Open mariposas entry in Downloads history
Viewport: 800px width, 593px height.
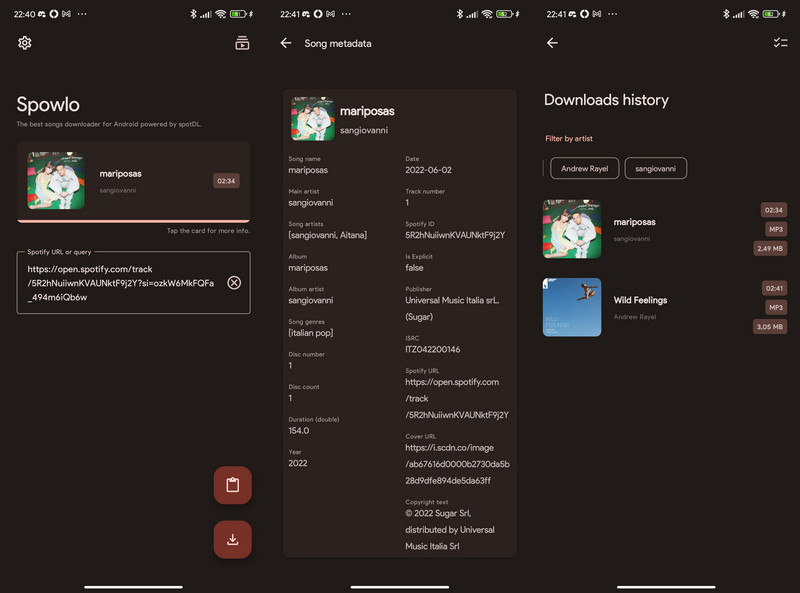[665, 229]
